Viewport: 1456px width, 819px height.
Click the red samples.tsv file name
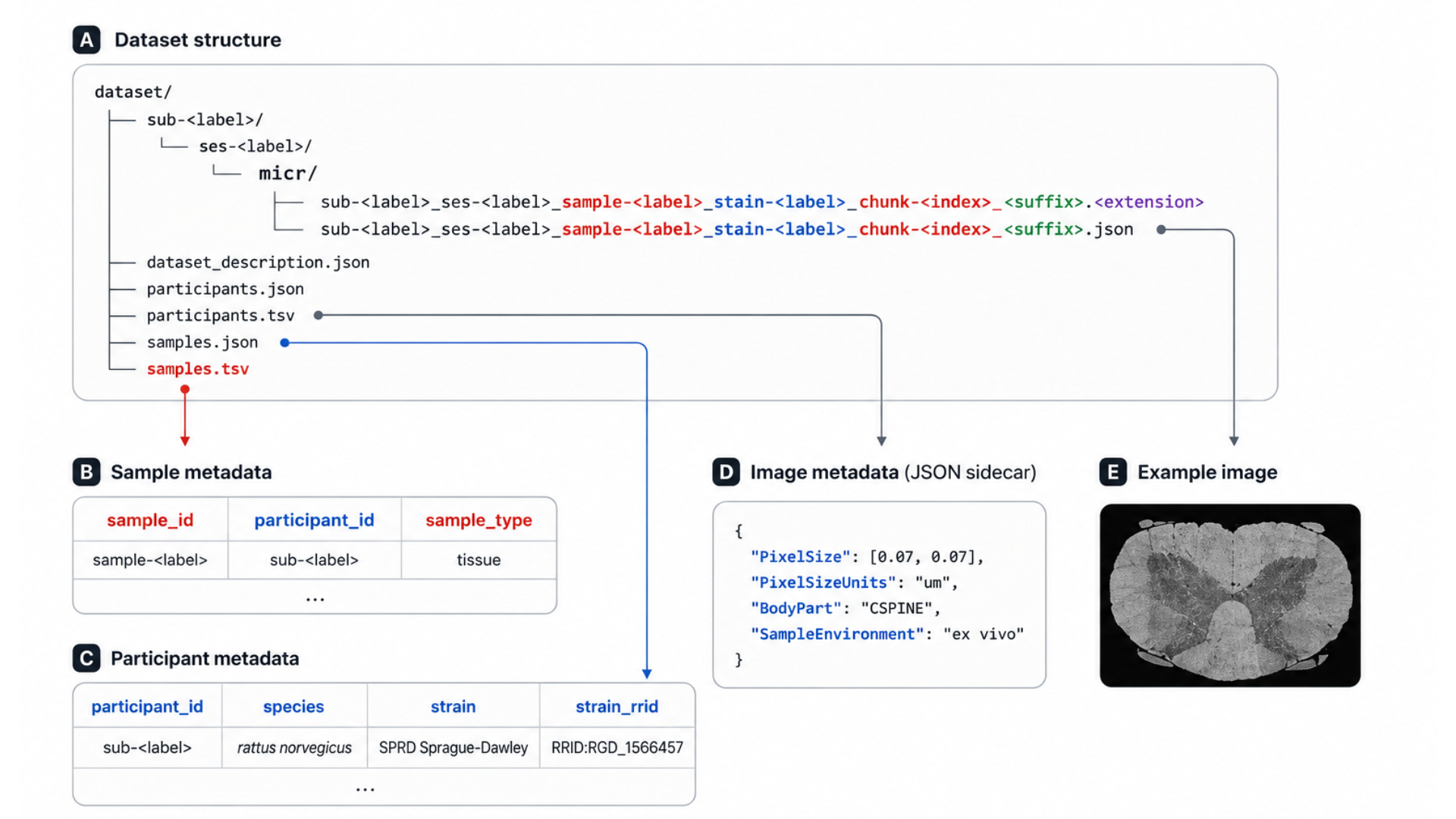click(x=198, y=369)
